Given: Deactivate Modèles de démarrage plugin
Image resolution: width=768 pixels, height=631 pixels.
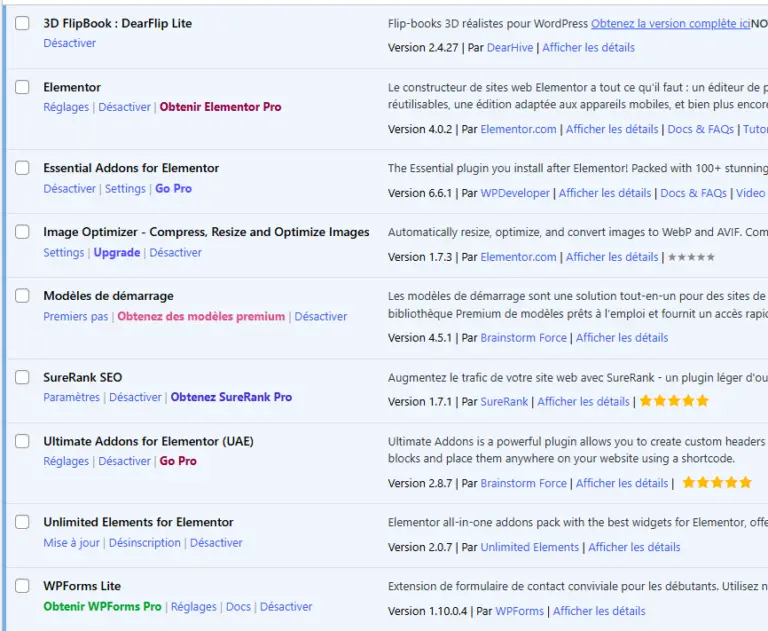Looking at the screenshot, I should 321,316.
